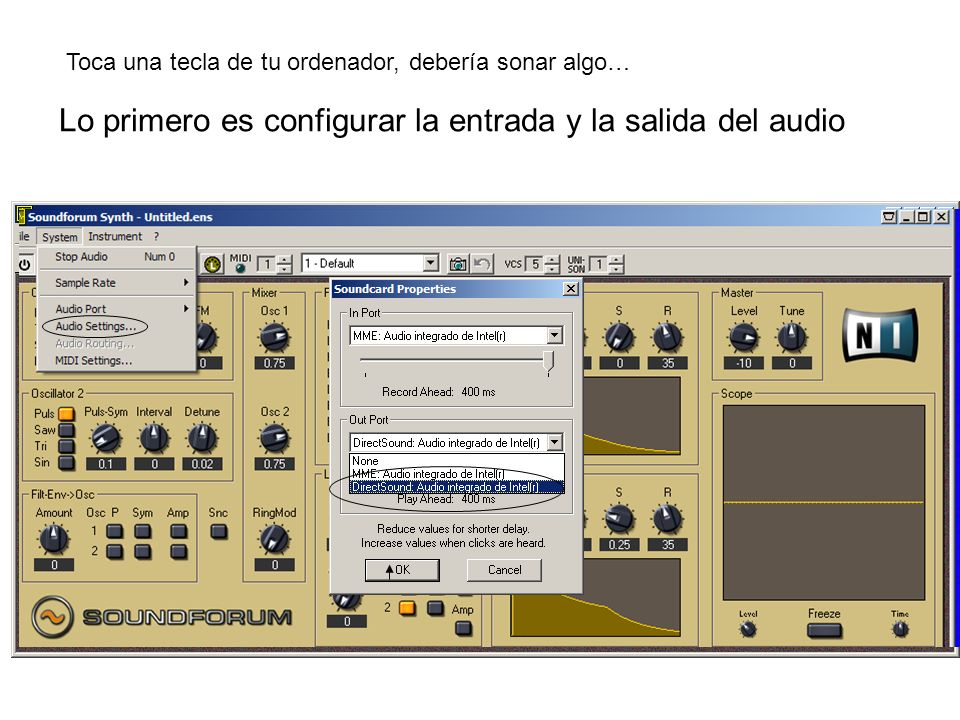Adjust the Oscillator 2 Detune knob
The image size is (960, 720).
click(202, 438)
